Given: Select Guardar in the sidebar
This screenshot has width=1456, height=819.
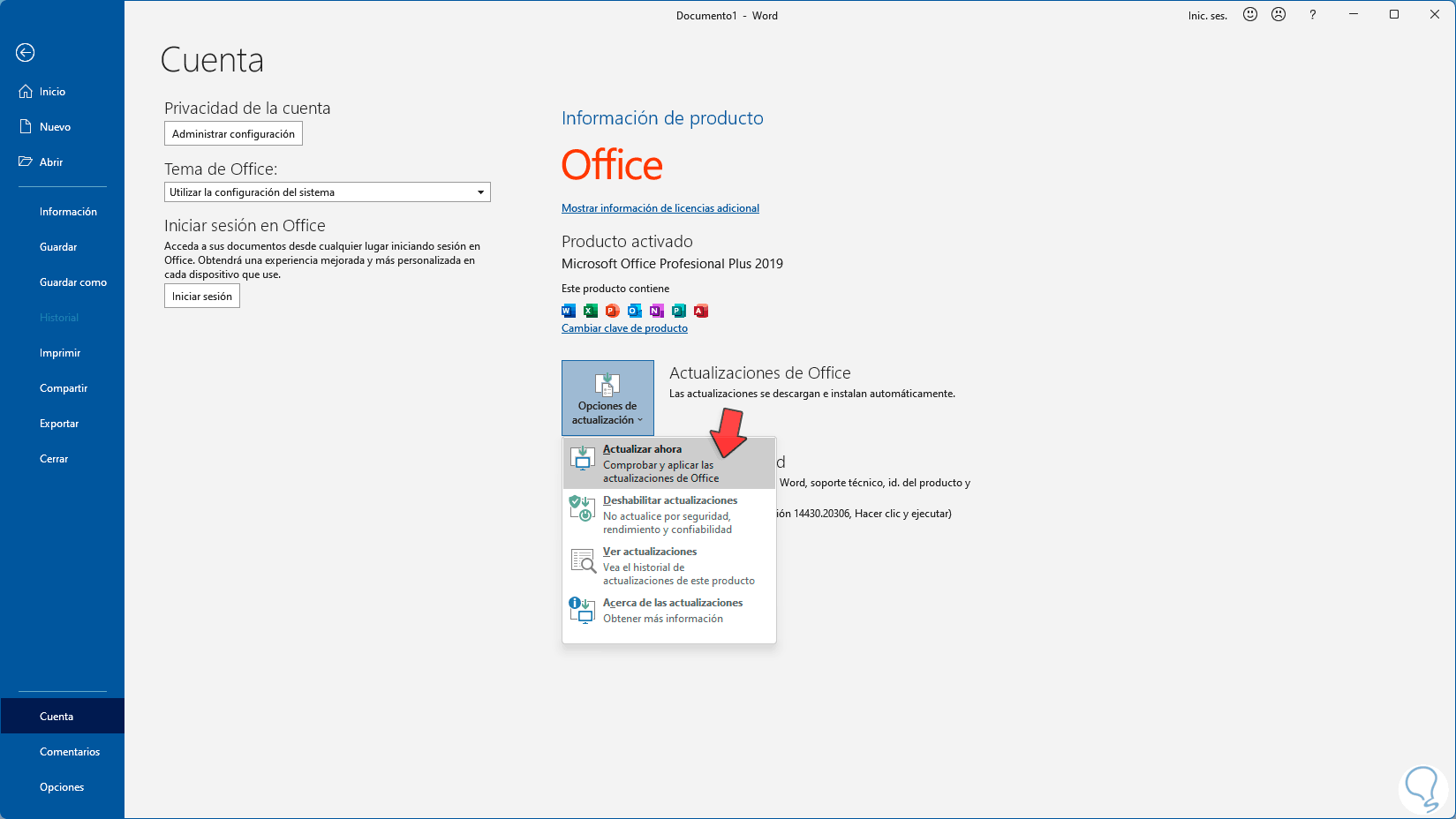Looking at the screenshot, I should (x=62, y=247).
